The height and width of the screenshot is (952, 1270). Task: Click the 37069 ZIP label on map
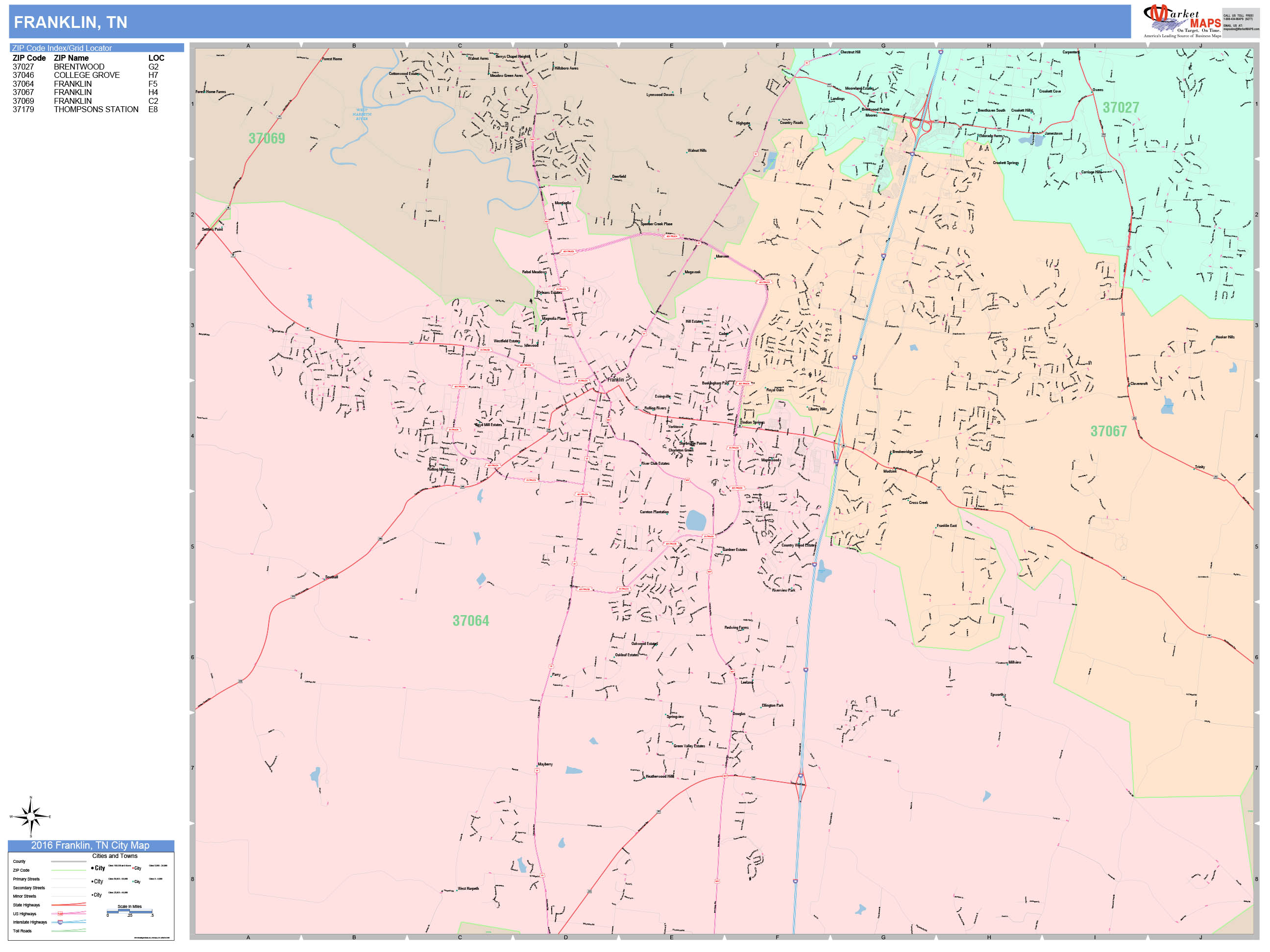click(267, 138)
